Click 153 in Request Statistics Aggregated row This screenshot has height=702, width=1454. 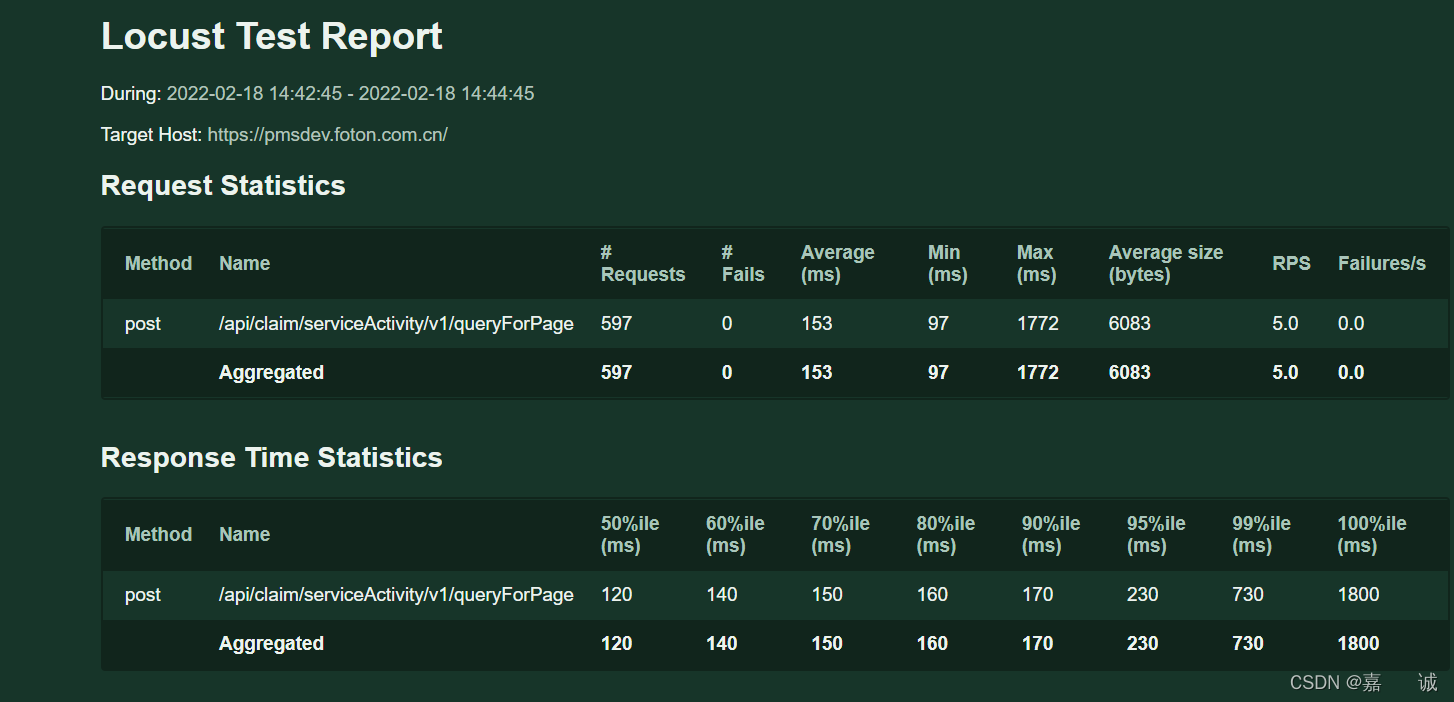(817, 373)
